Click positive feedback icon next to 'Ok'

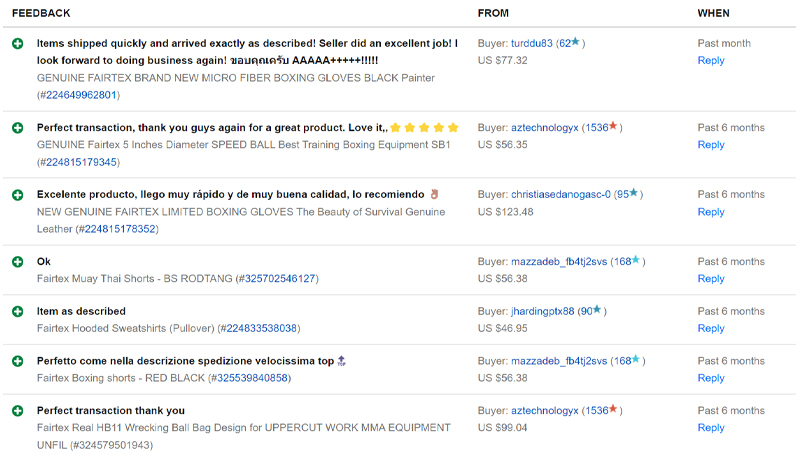click(x=18, y=262)
